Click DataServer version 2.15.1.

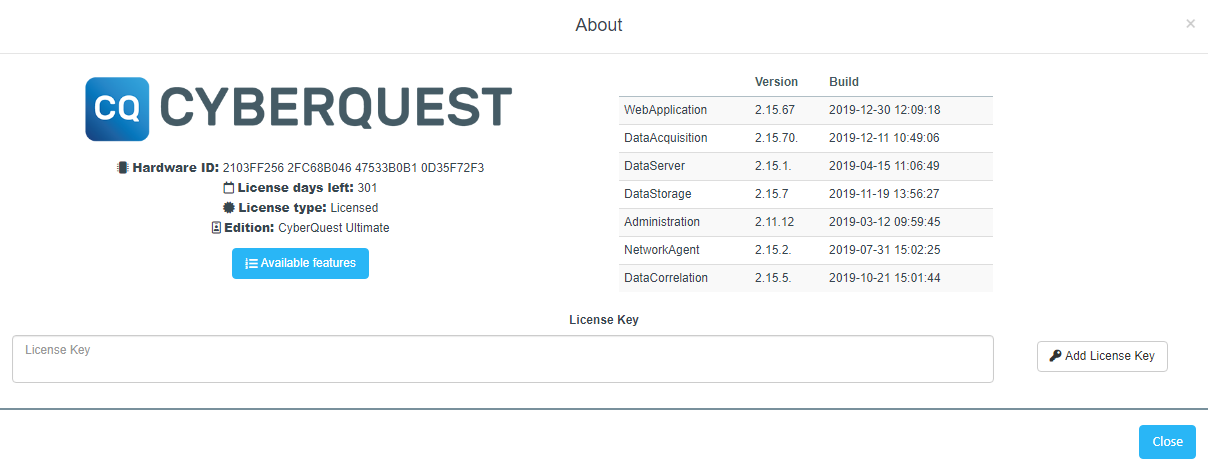point(773,166)
